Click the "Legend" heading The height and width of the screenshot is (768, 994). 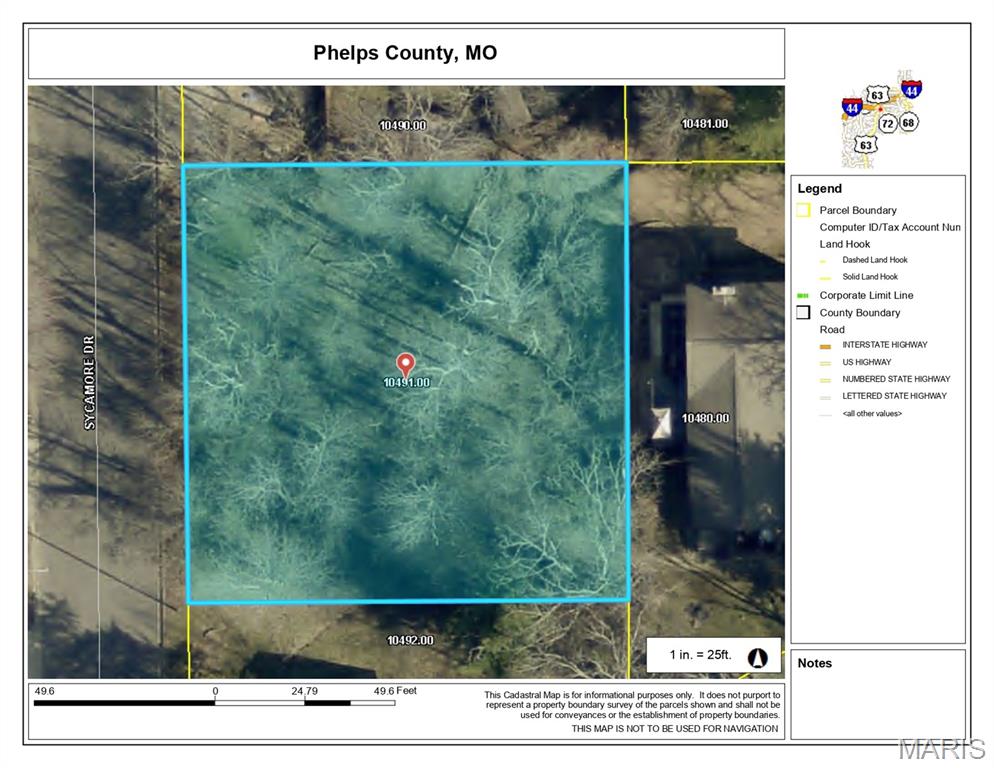pyautogui.click(x=820, y=188)
